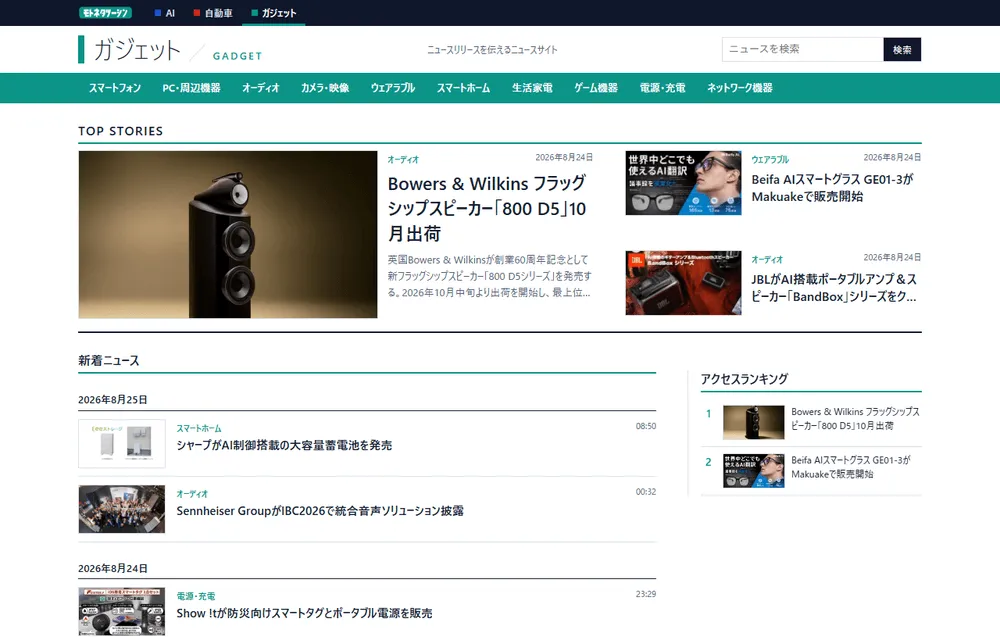Open ranking 2 Beifa glasses thumbnail
This screenshot has width=1000, height=641.
tap(754, 471)
